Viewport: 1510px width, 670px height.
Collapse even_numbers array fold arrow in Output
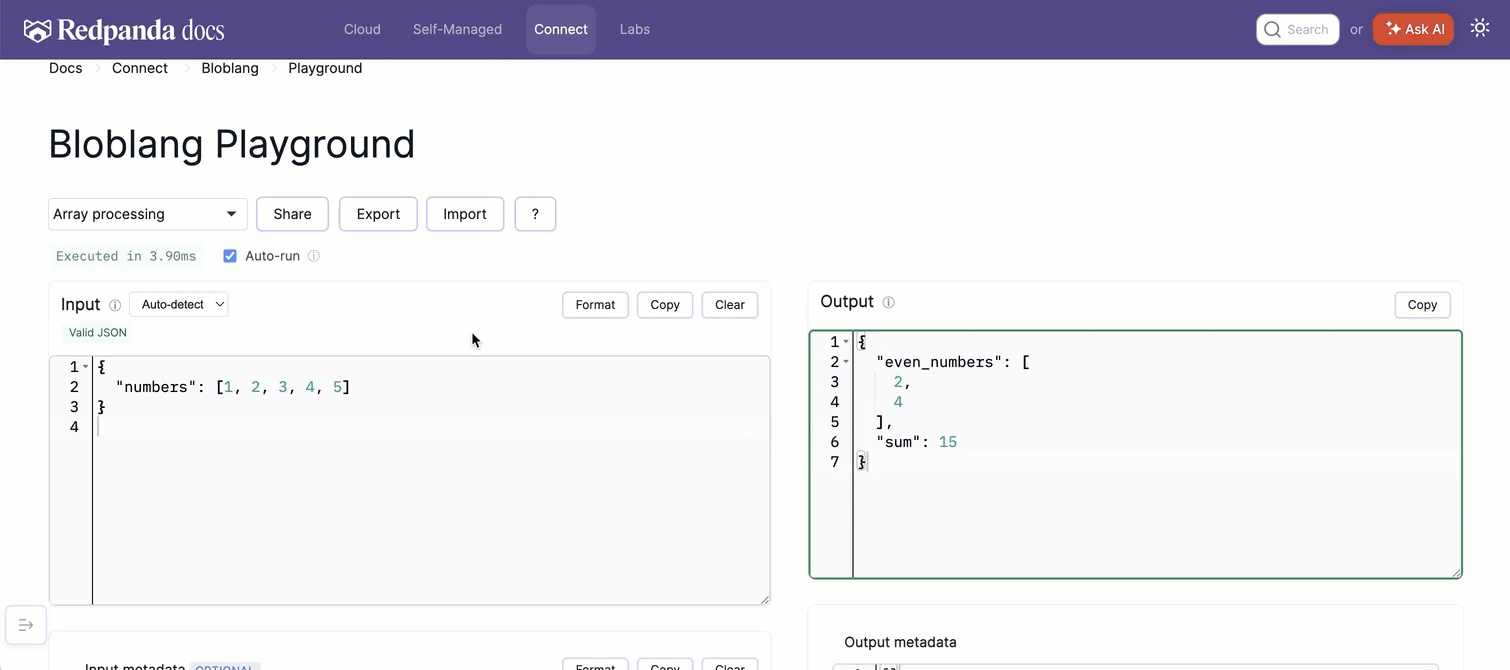point(846,362)
